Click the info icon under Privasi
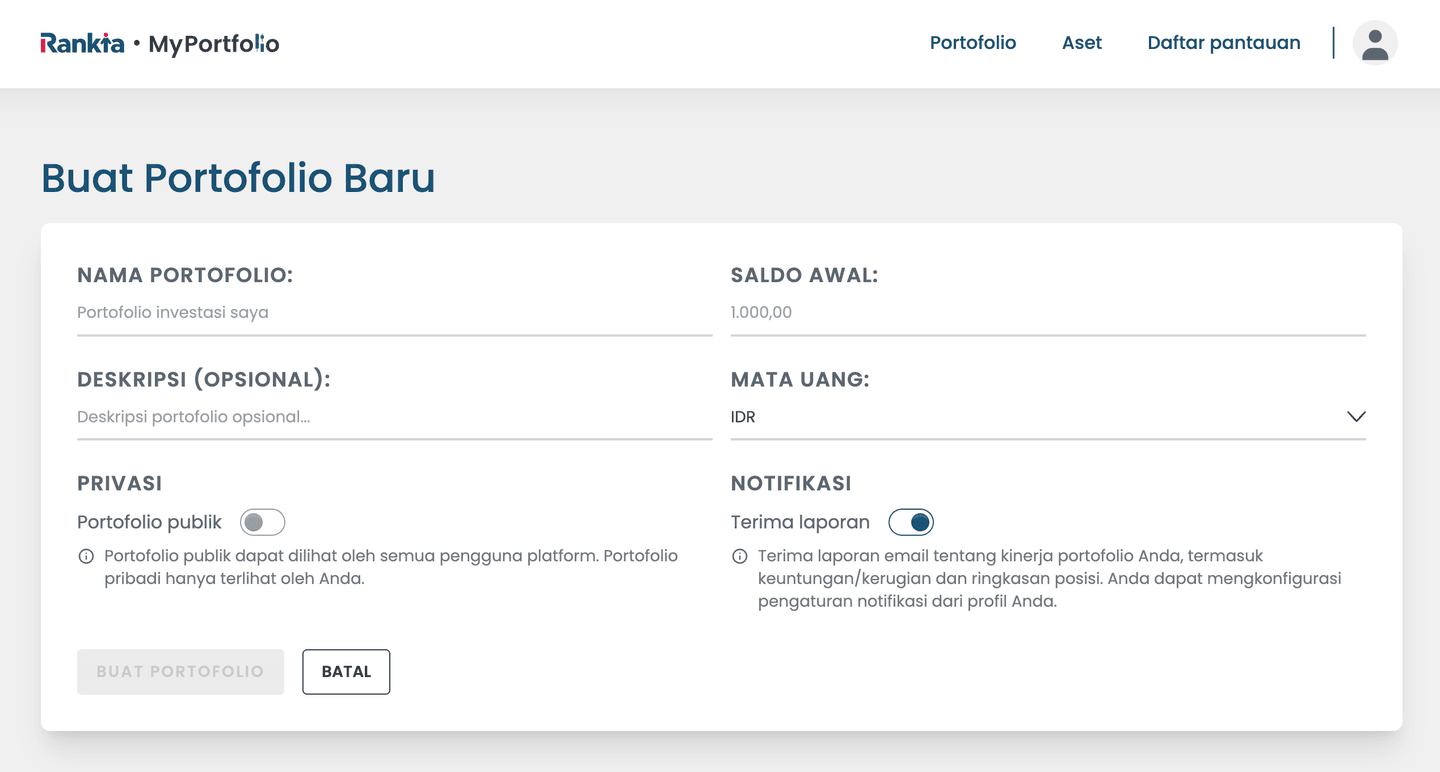The width and height of the screenshot is (1440, 772). (x=85, y=556)
